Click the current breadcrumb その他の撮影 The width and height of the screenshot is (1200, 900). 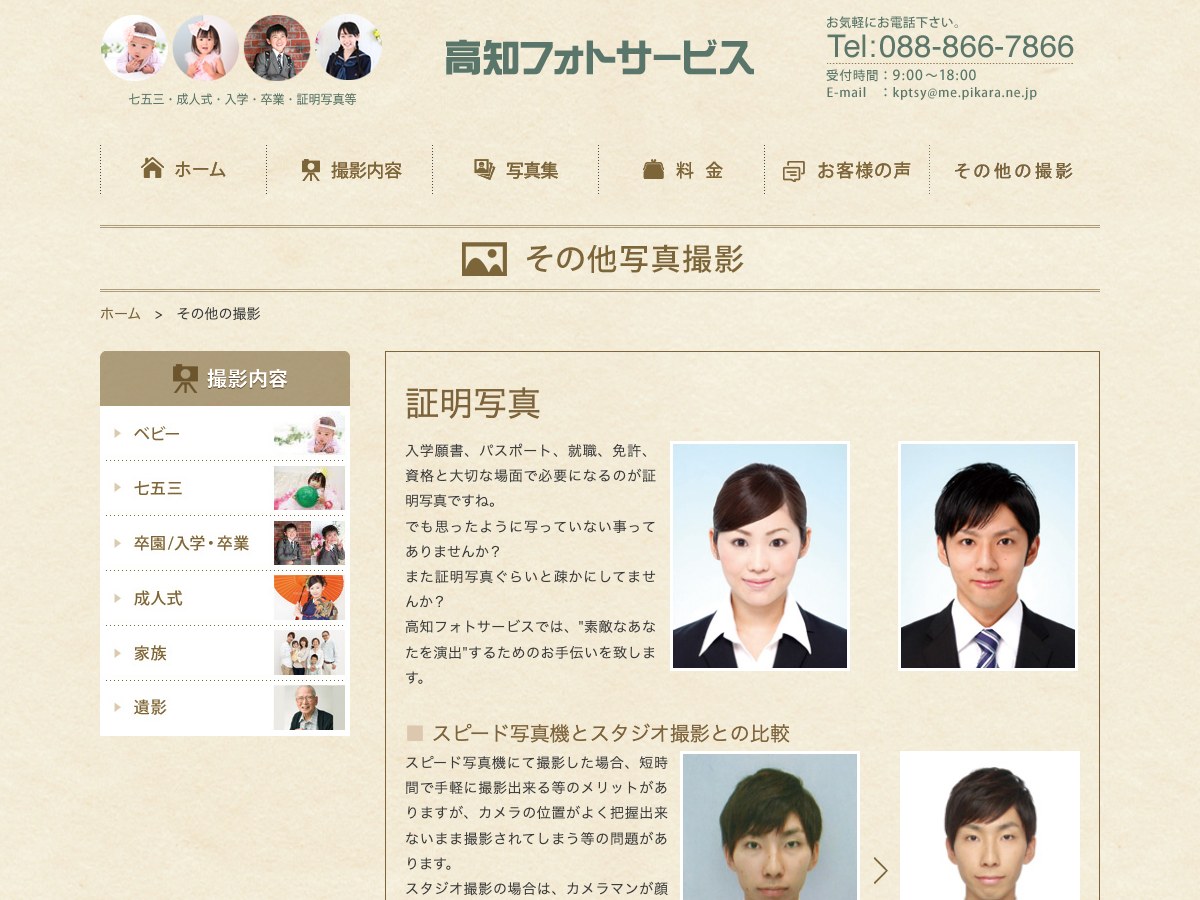click(218, 313)
